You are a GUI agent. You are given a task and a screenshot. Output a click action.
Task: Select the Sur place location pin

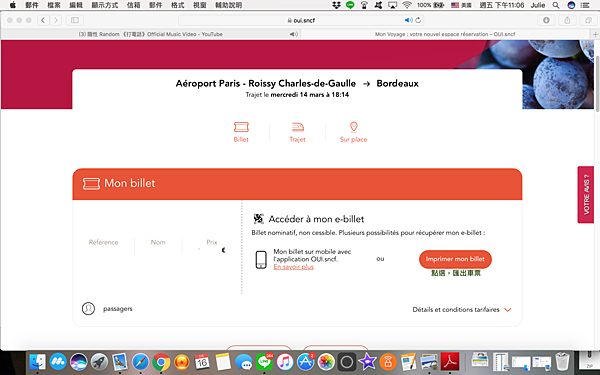tap(354, 127)
